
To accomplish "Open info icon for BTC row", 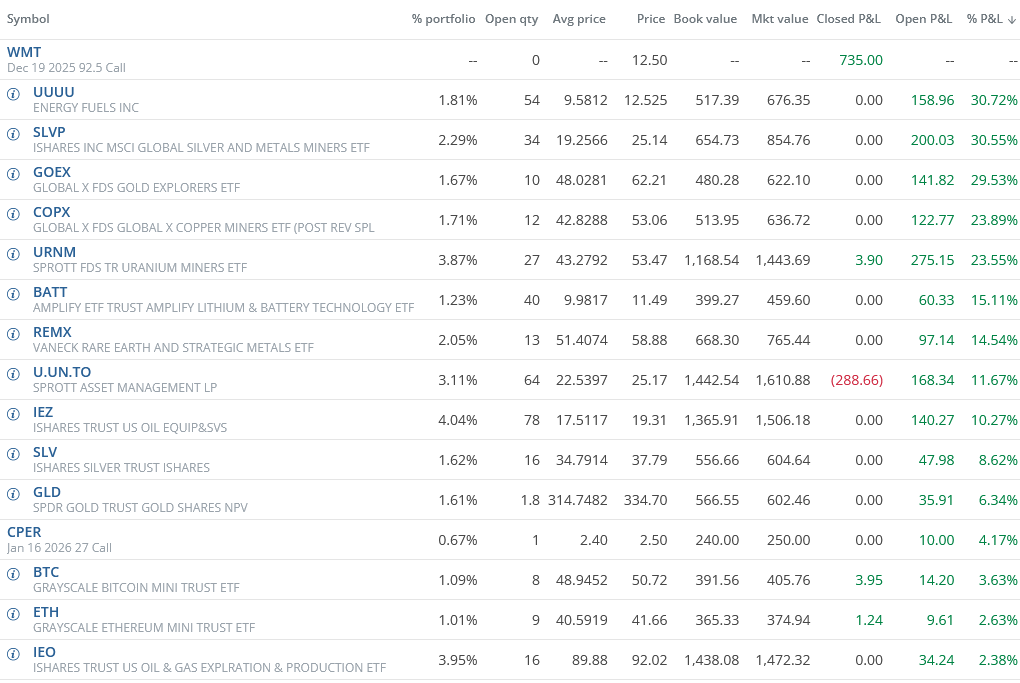I will 13,574.
